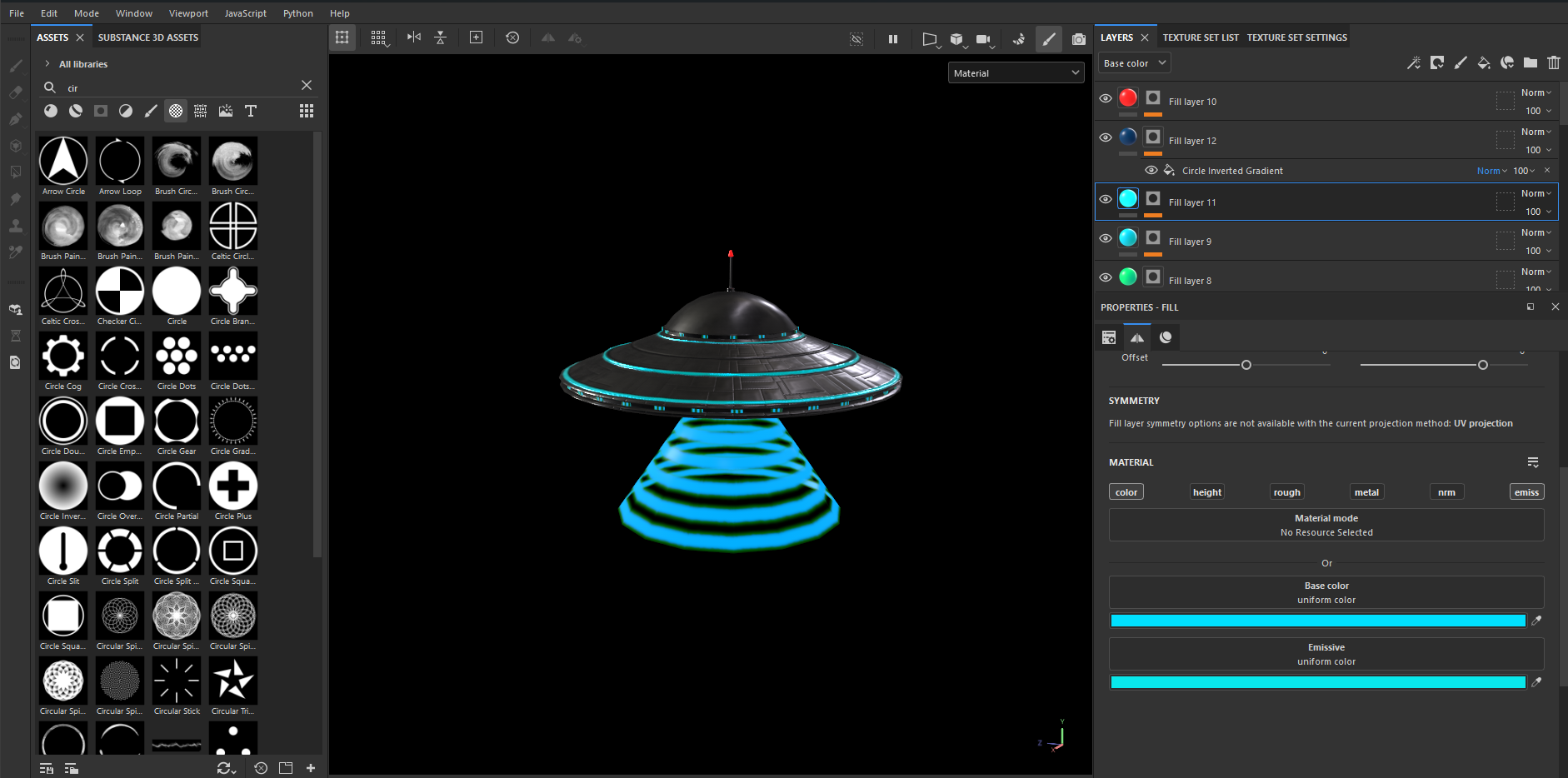Pause viewport rendering with pause icon
Screen dimensions: 1568x778
point(893,39)
